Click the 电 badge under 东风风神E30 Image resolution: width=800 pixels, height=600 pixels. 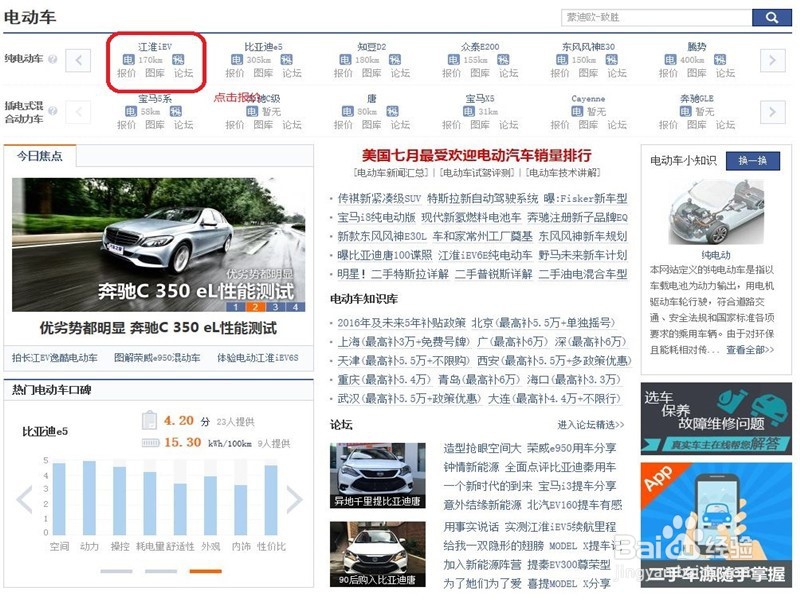(562, 60)
